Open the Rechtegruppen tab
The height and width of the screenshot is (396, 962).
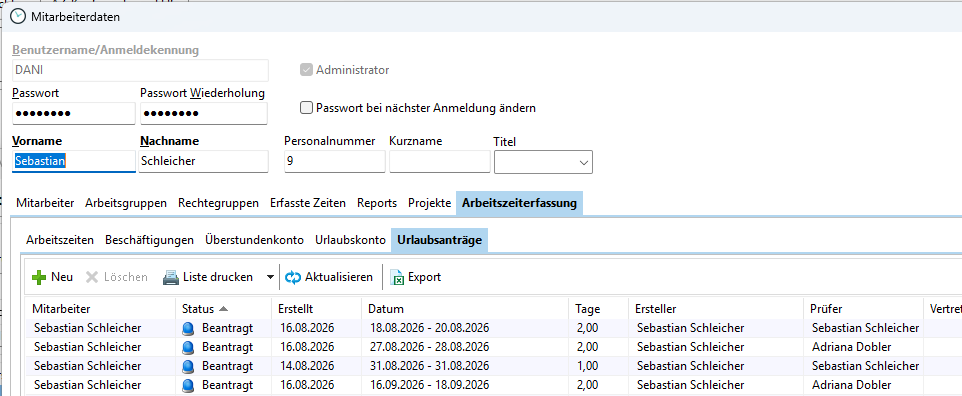pos(218,203)
